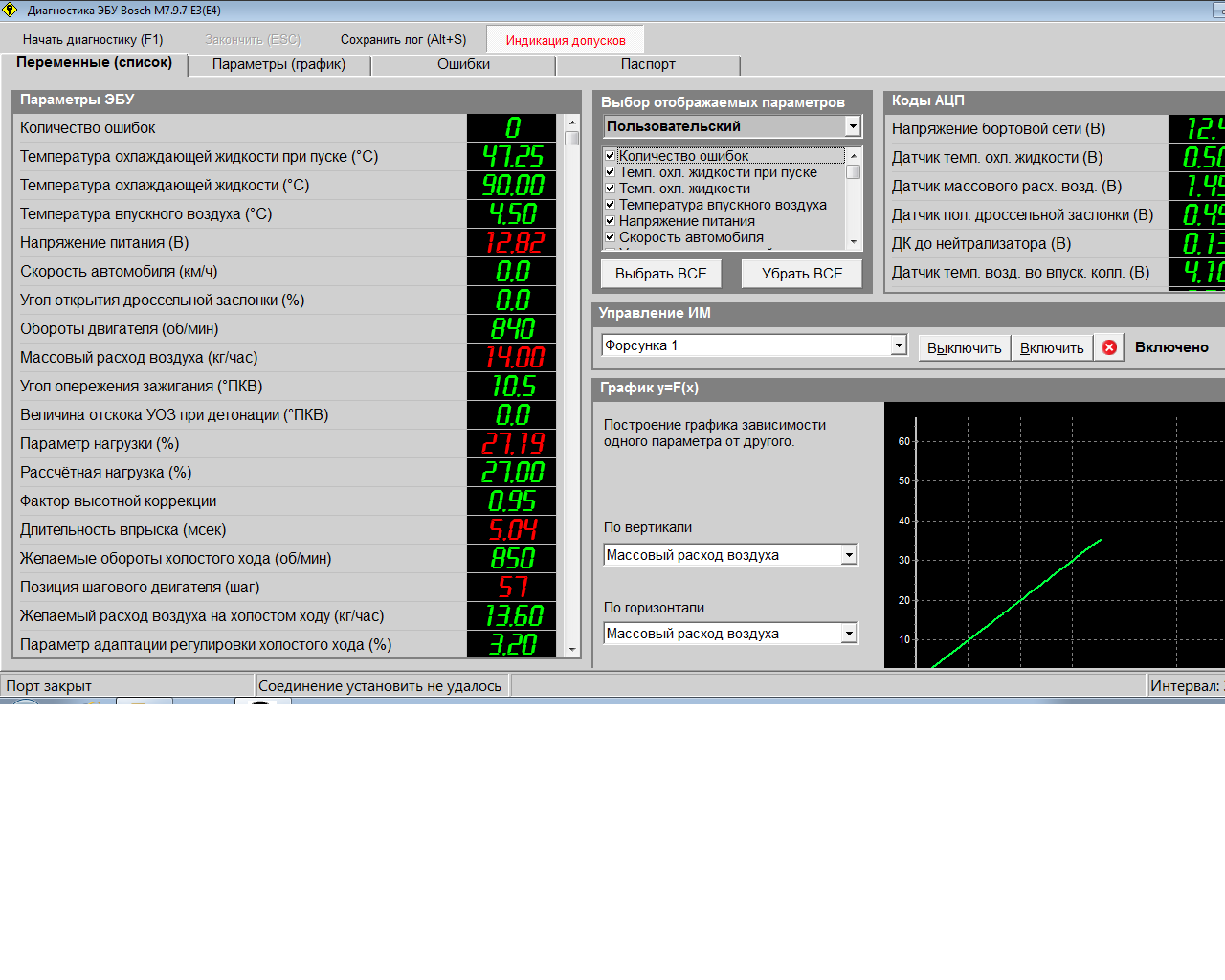
Task: Click the app icon in the title bar
Action: 11,11
